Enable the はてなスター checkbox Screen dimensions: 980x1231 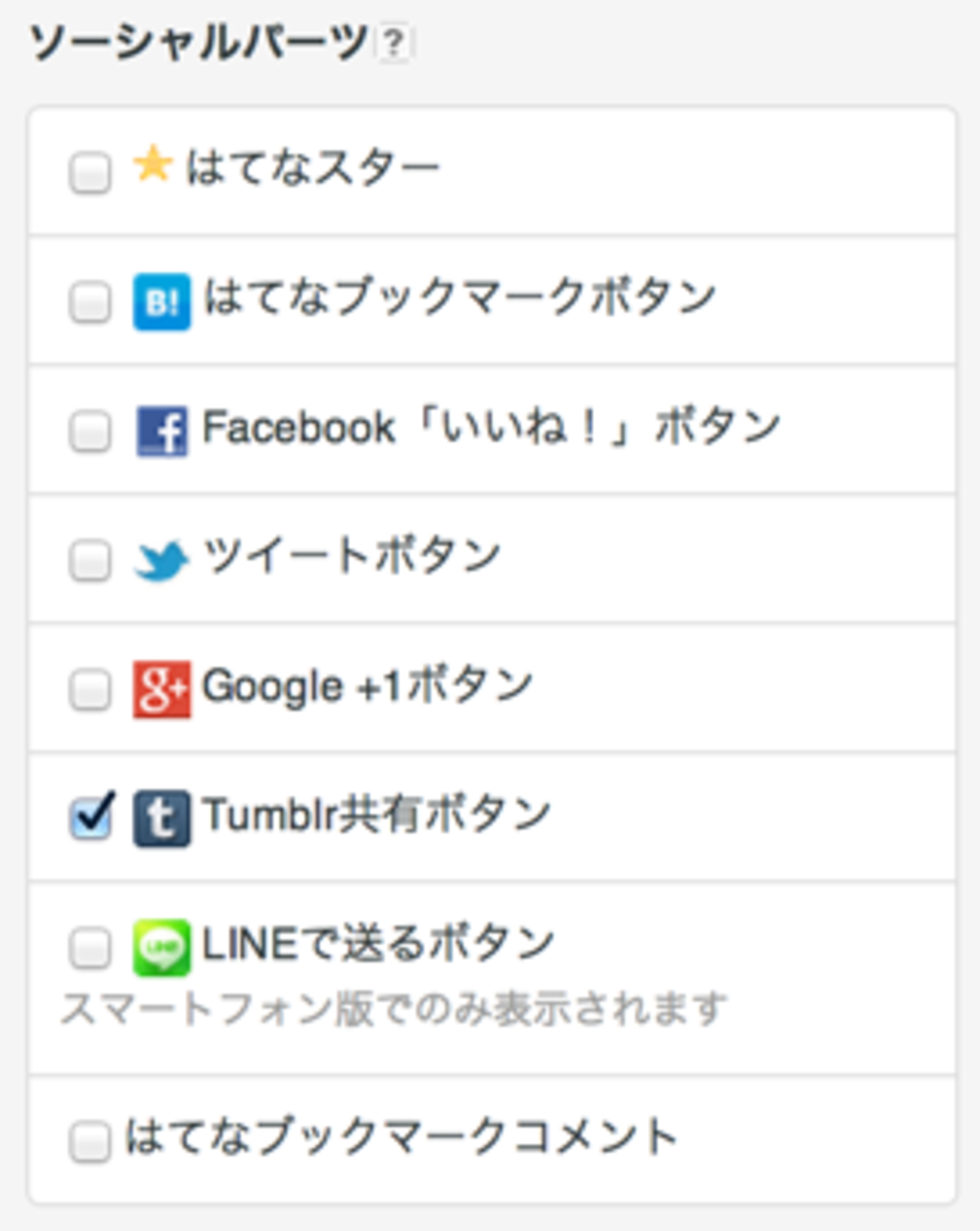(90, 173)
